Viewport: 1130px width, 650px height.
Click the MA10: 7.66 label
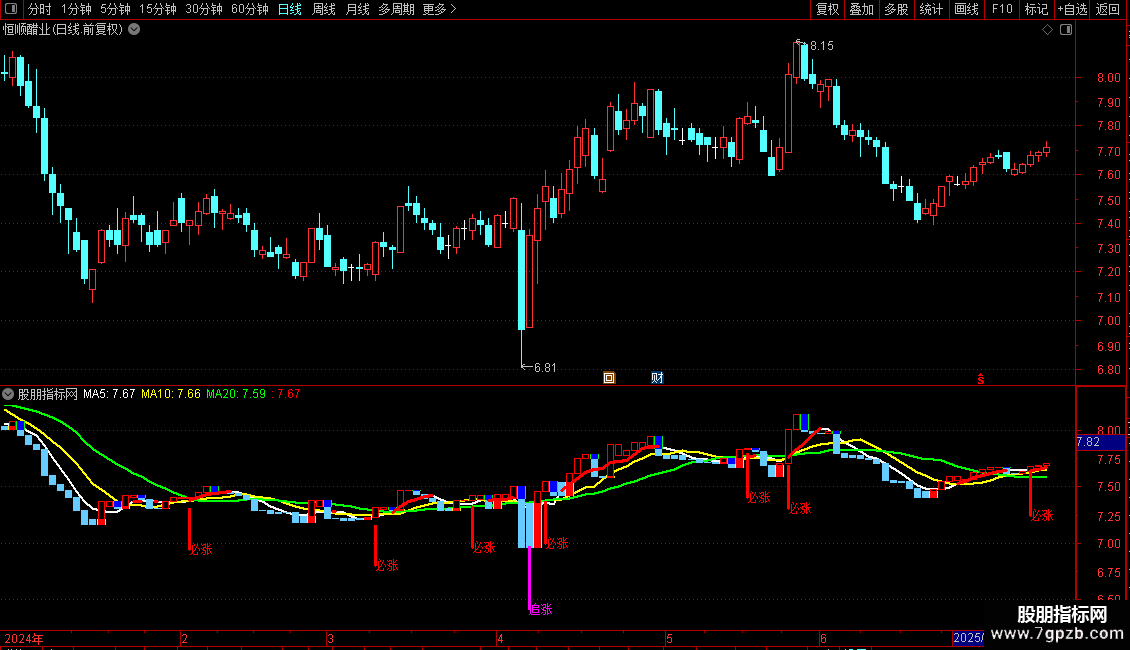pyautogui.click(x=171, y=394)
